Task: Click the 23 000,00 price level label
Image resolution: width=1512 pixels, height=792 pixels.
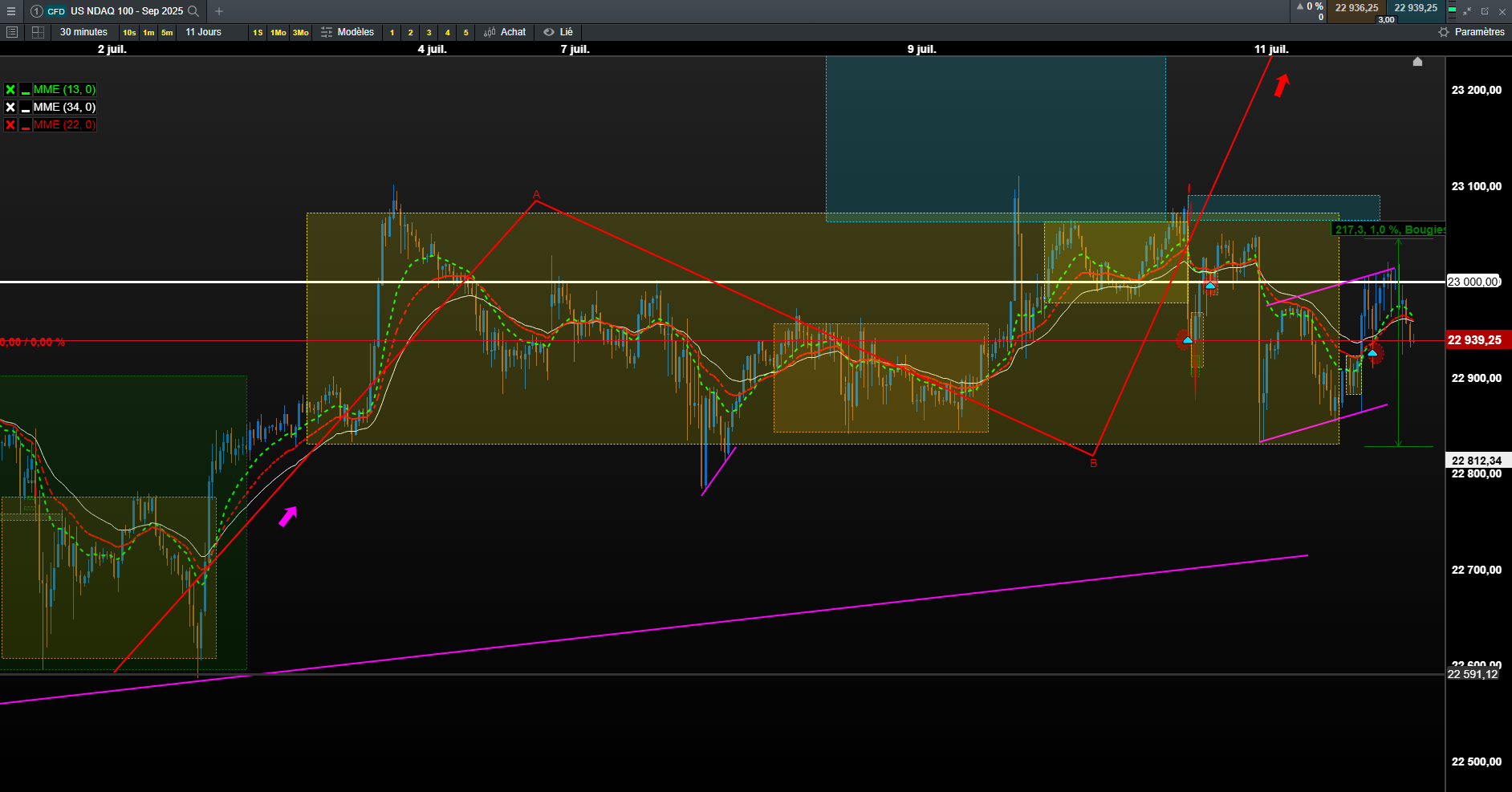Action: pos(1473,282)
